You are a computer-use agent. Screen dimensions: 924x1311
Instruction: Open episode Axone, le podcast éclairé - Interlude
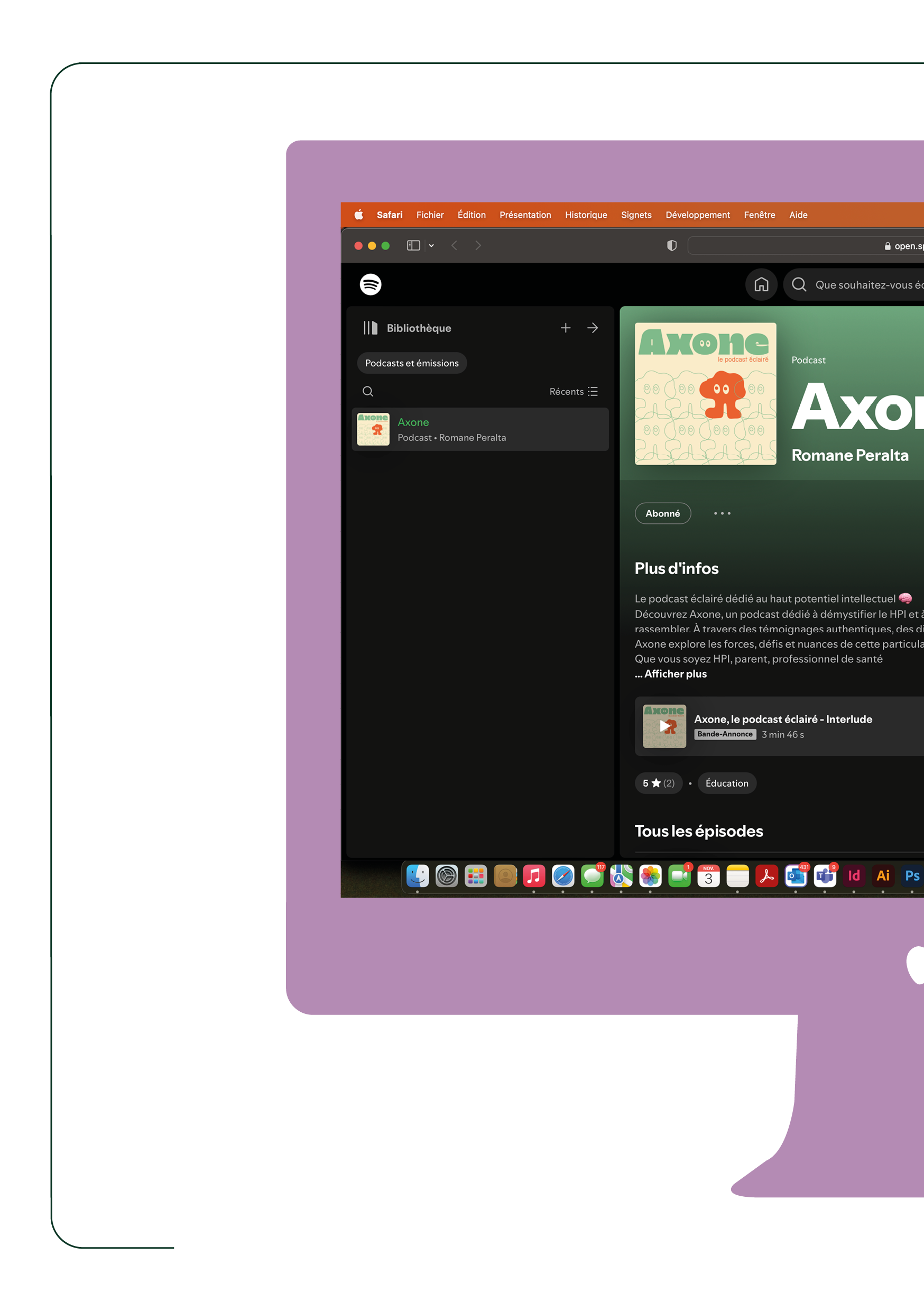click(x=783, y=719)
